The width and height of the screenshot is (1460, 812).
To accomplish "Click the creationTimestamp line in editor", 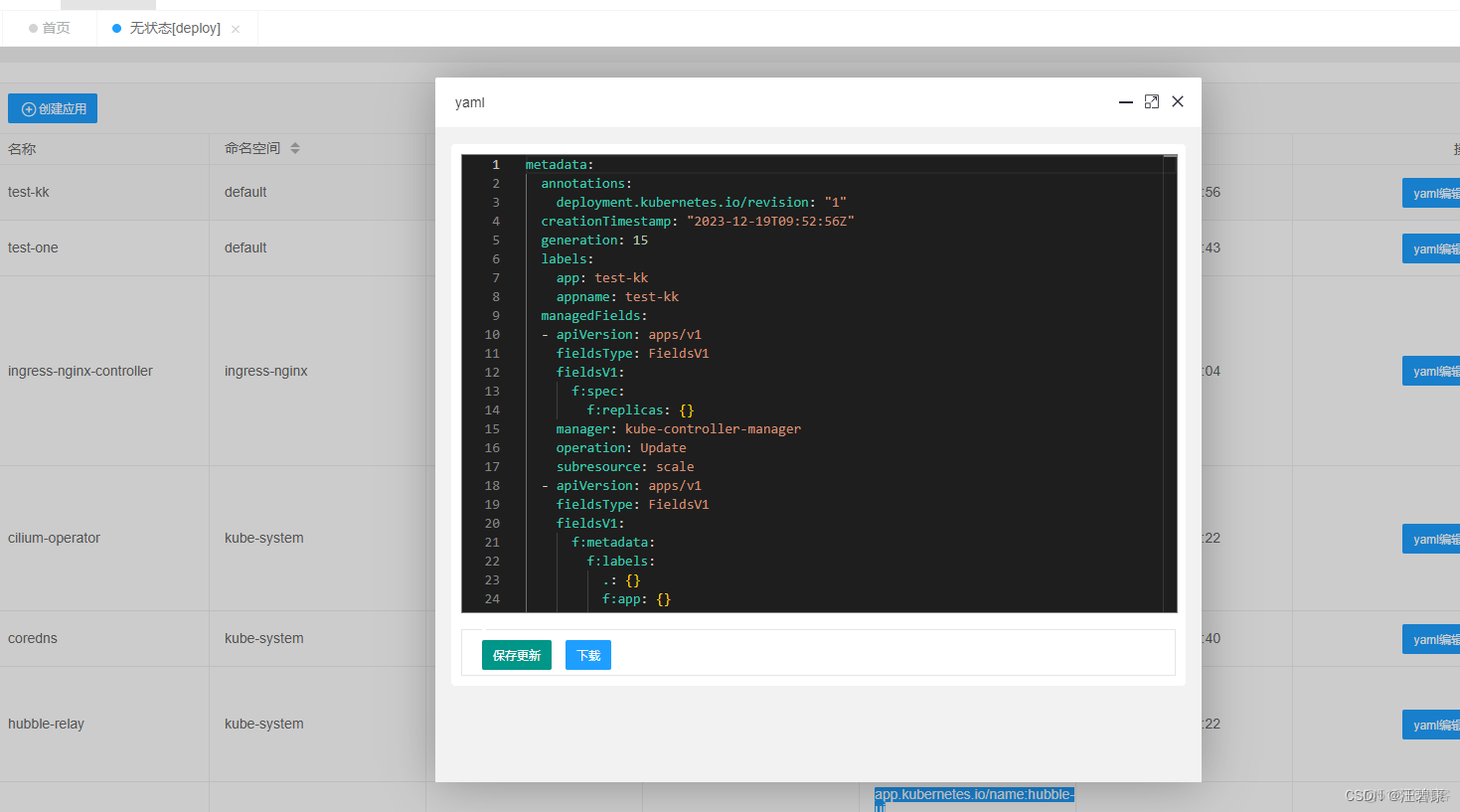I will click(x=698, y=221).
